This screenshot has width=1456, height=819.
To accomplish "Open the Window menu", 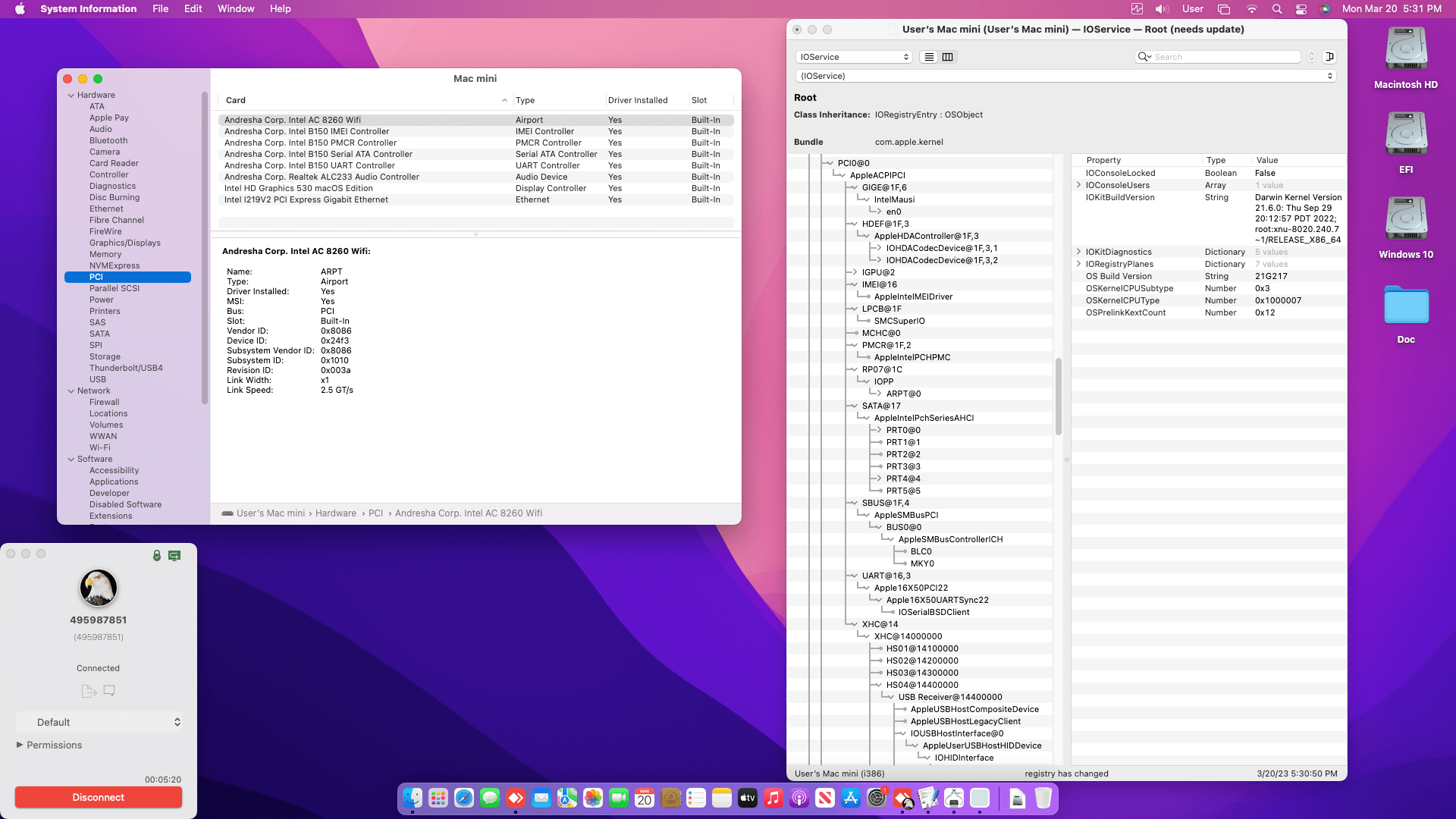I will point(236,9).
